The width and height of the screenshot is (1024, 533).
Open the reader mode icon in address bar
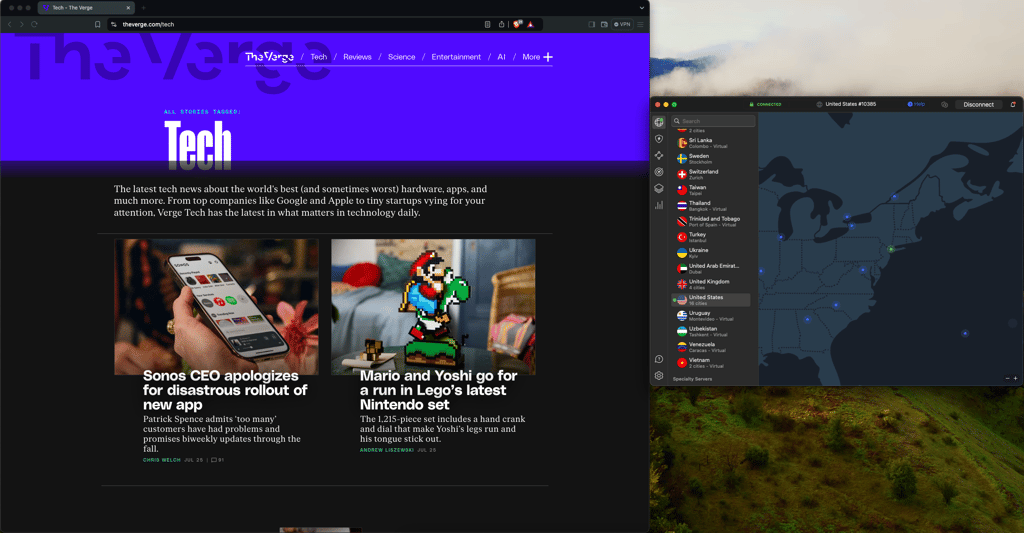487,24
